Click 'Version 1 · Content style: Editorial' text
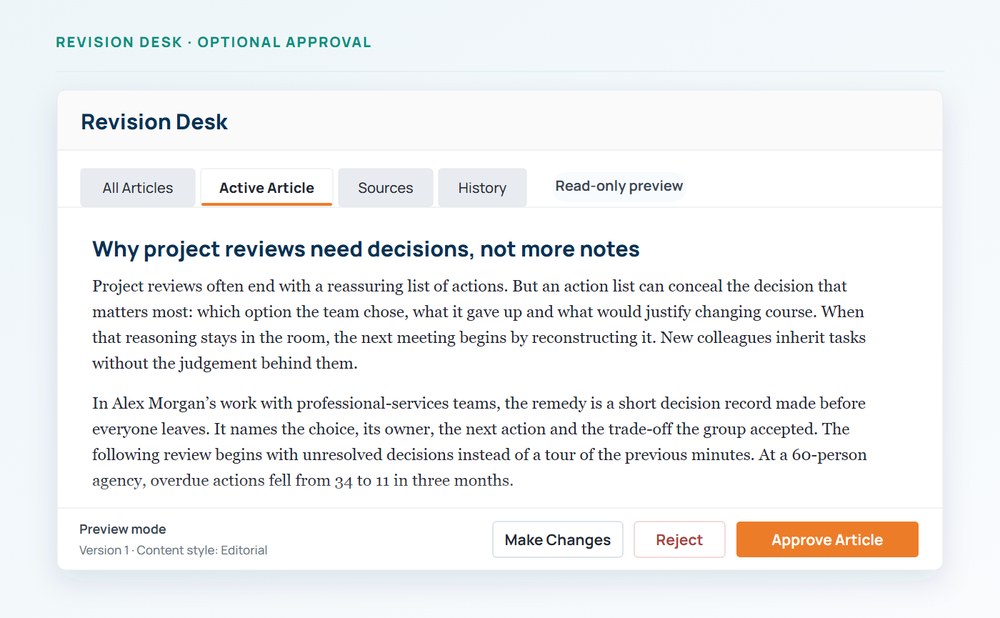 pos(173,550)
